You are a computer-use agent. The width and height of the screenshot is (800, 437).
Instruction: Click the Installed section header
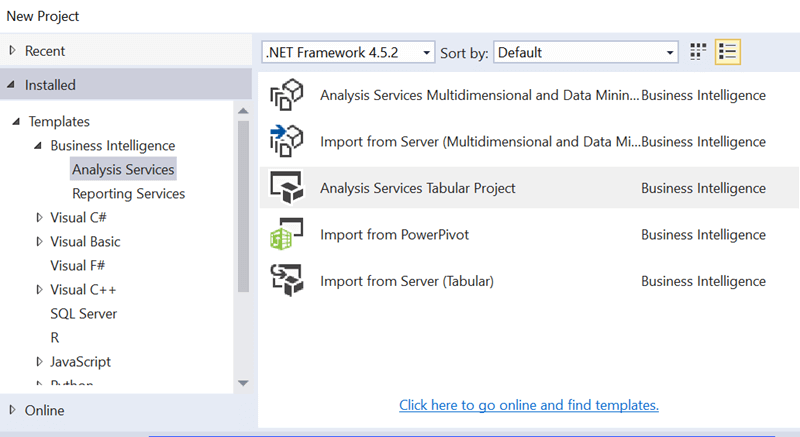(x=126, y=85)
